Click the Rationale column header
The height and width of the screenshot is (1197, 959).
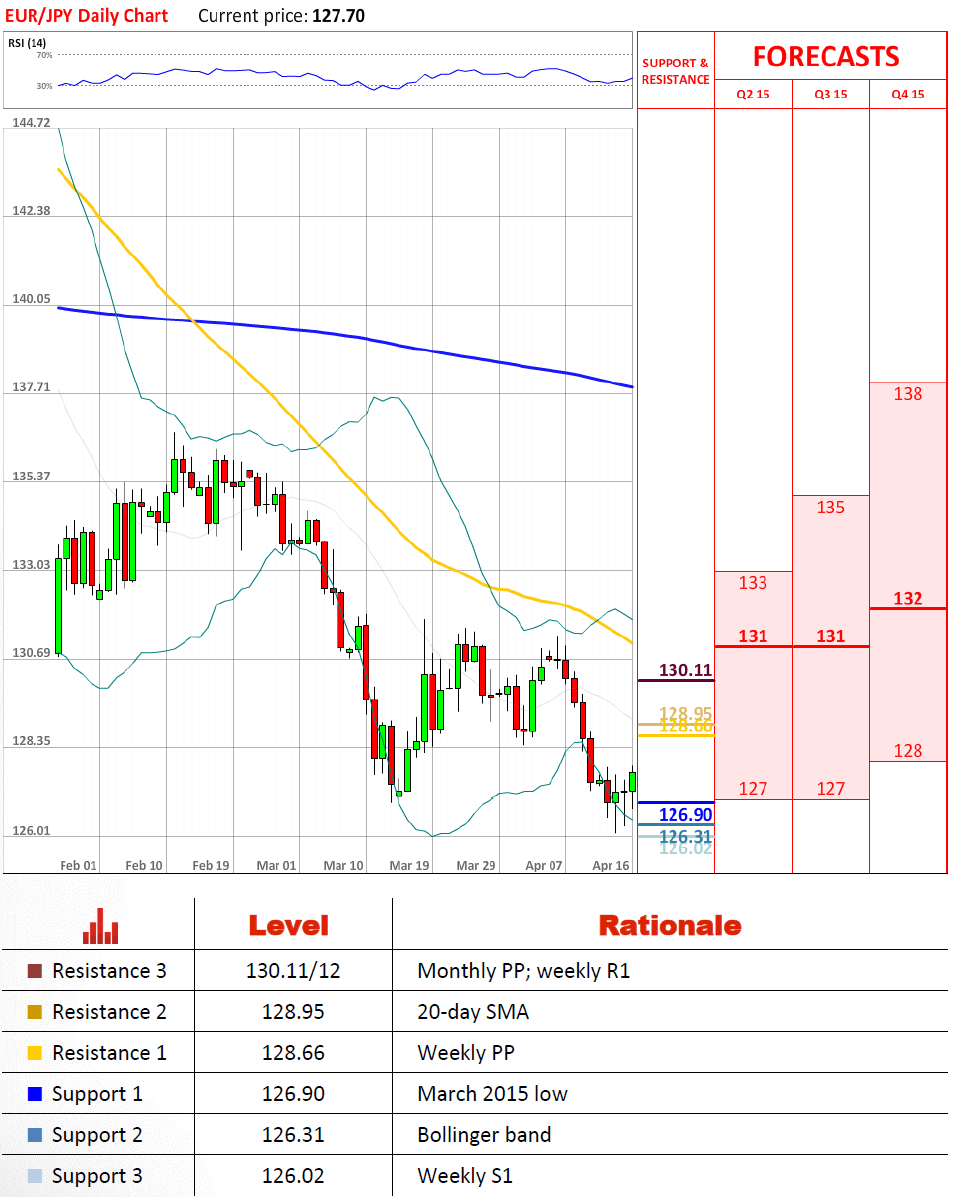(x=670, y=926)
